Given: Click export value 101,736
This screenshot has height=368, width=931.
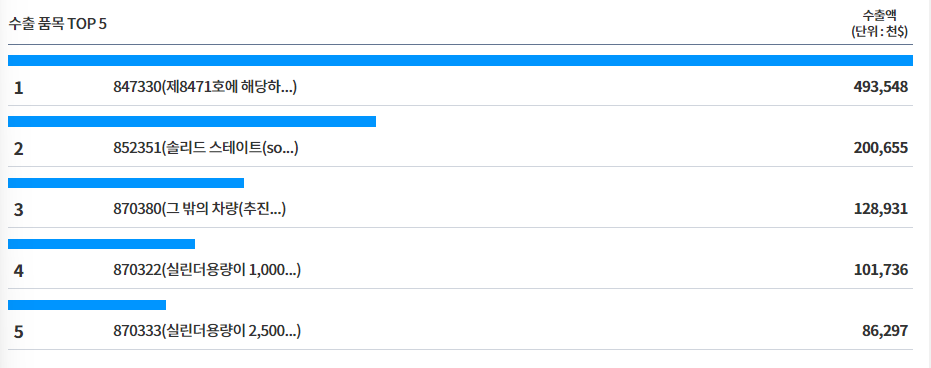Looking at the screenshot, I should click(881, 270).
